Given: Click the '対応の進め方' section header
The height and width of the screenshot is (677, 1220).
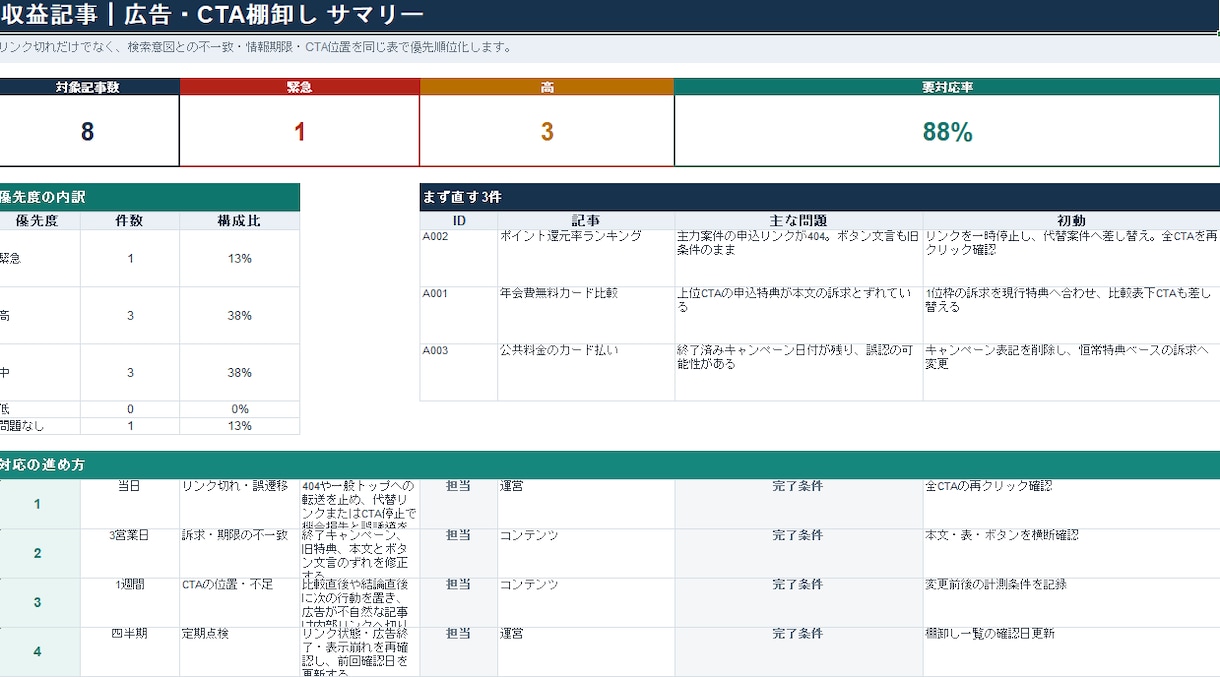Looking at the screenshot, I should (610, 465).
